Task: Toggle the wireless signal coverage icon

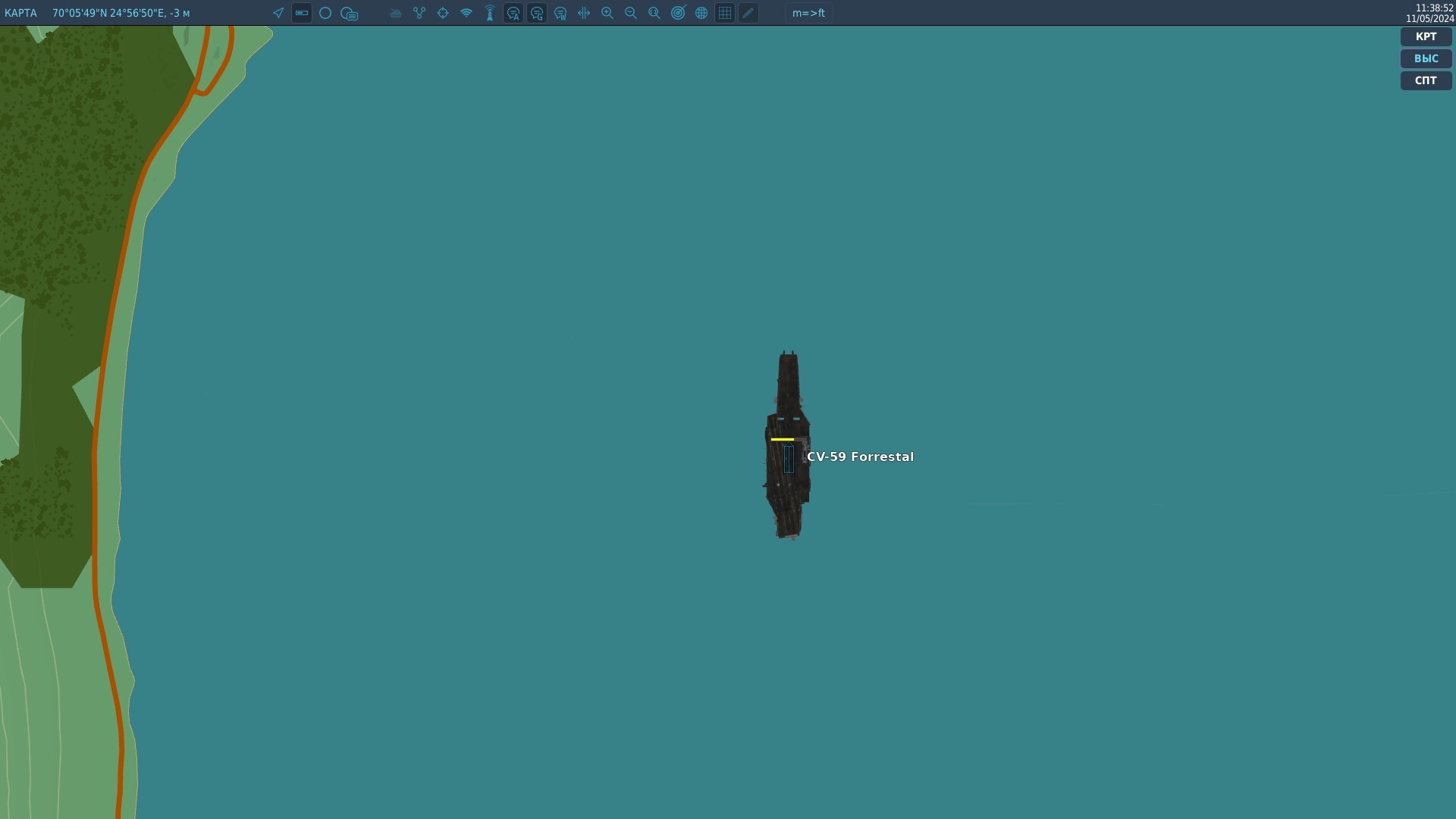Action: coord(466,13)
